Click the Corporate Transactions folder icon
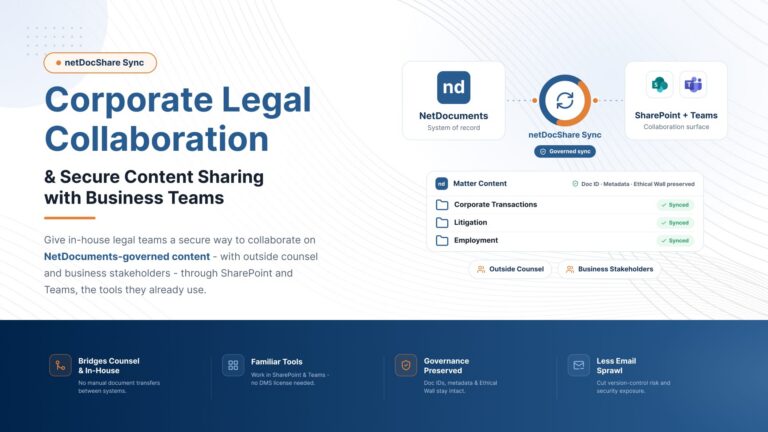 442,205
